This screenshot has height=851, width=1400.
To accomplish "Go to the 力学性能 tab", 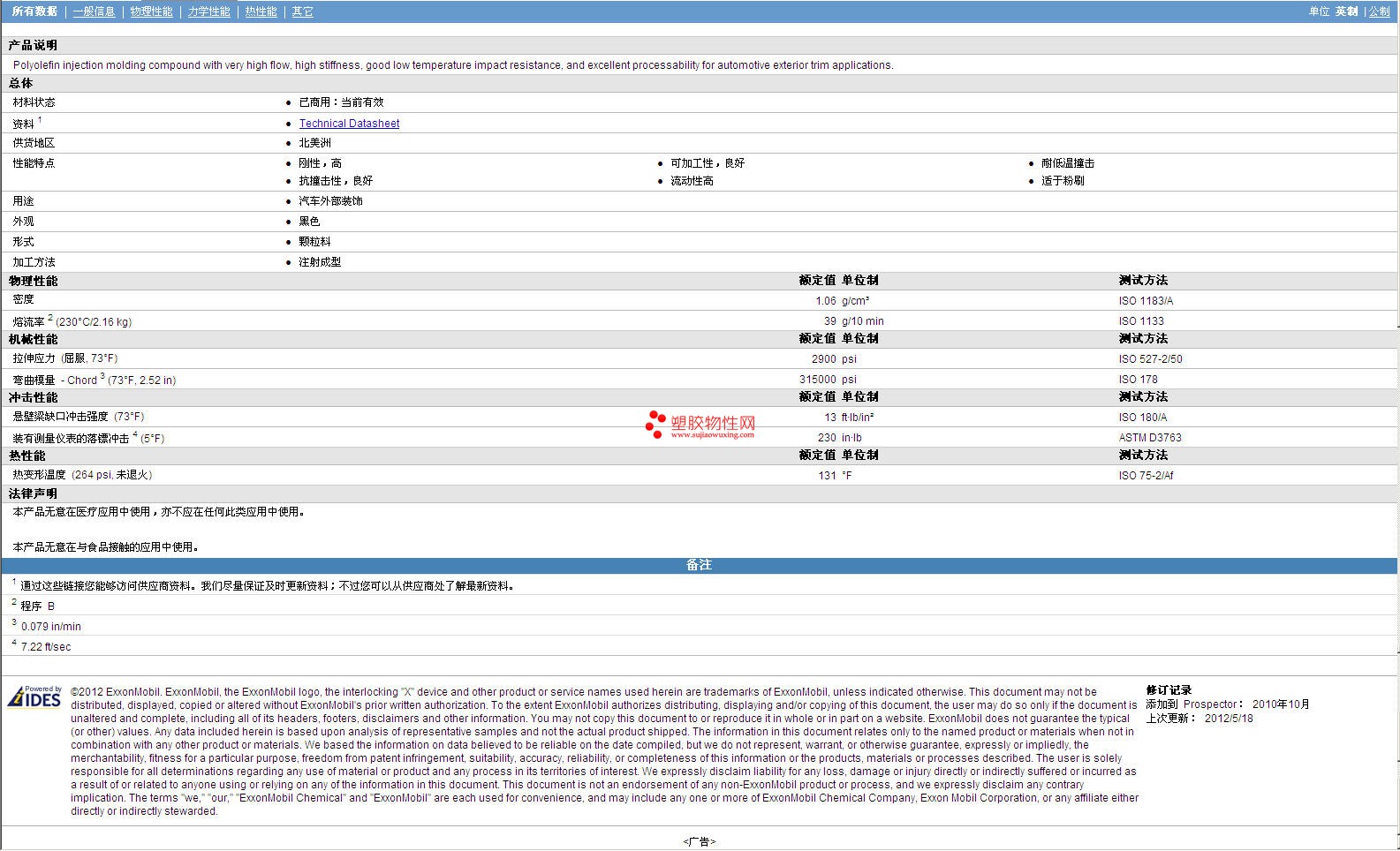I will click(208, 11).
